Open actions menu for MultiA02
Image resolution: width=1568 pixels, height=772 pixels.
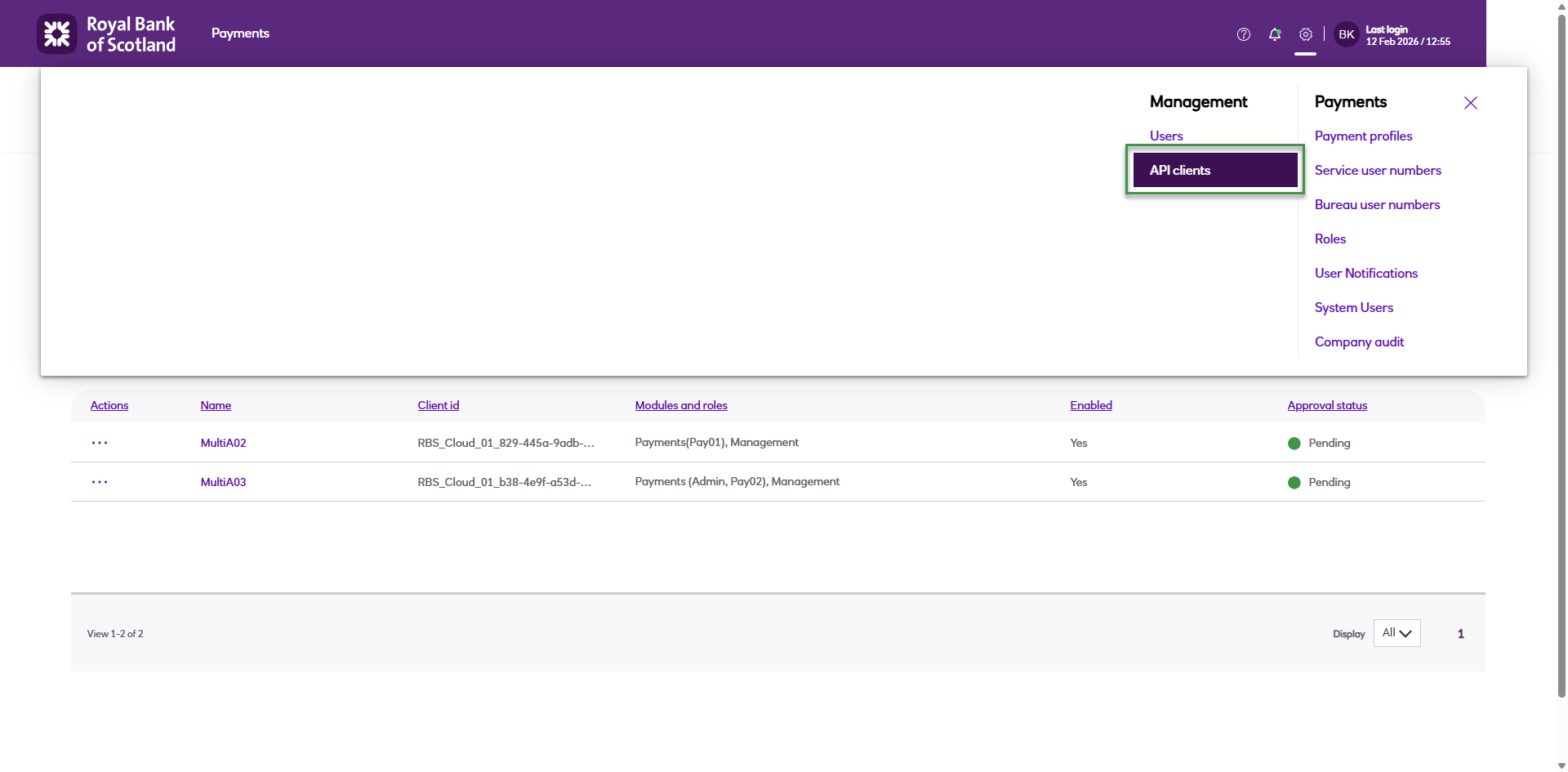100,443
